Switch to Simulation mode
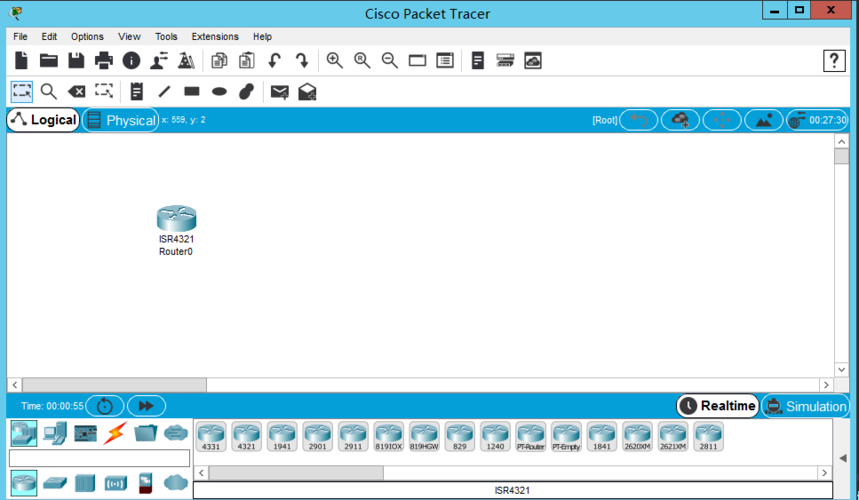Viewport: 859px width, 500px height. coord(805,406)
